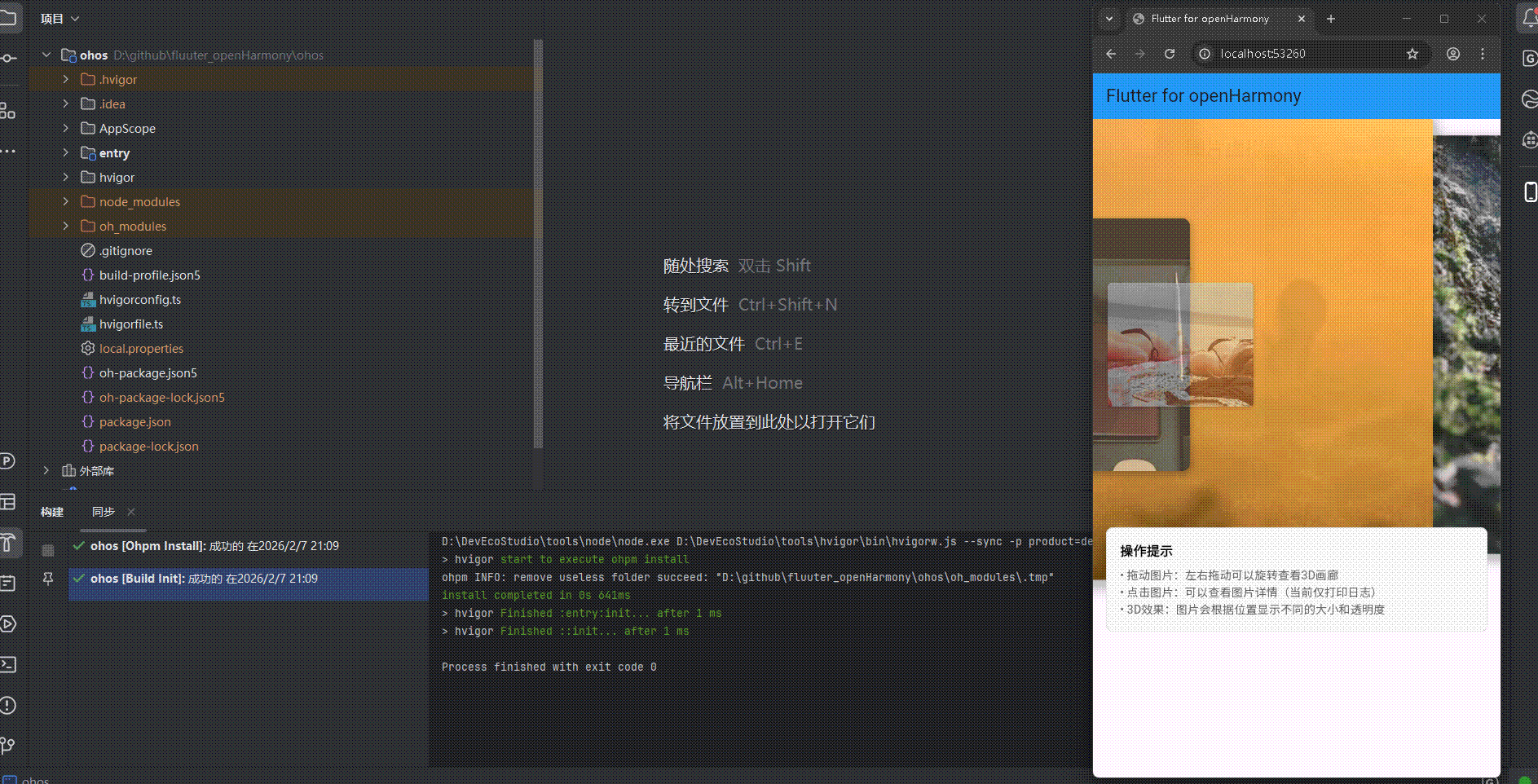Close the 同步 tab in the build panel
1538x784 pixels.
(131, 512)
